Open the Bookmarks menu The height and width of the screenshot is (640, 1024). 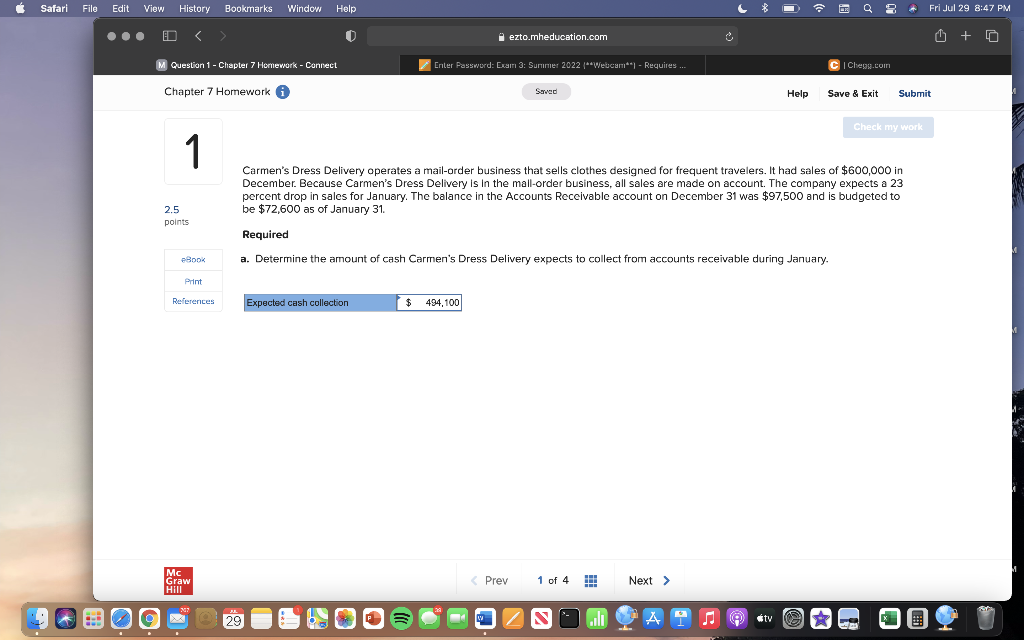[248, 8]
